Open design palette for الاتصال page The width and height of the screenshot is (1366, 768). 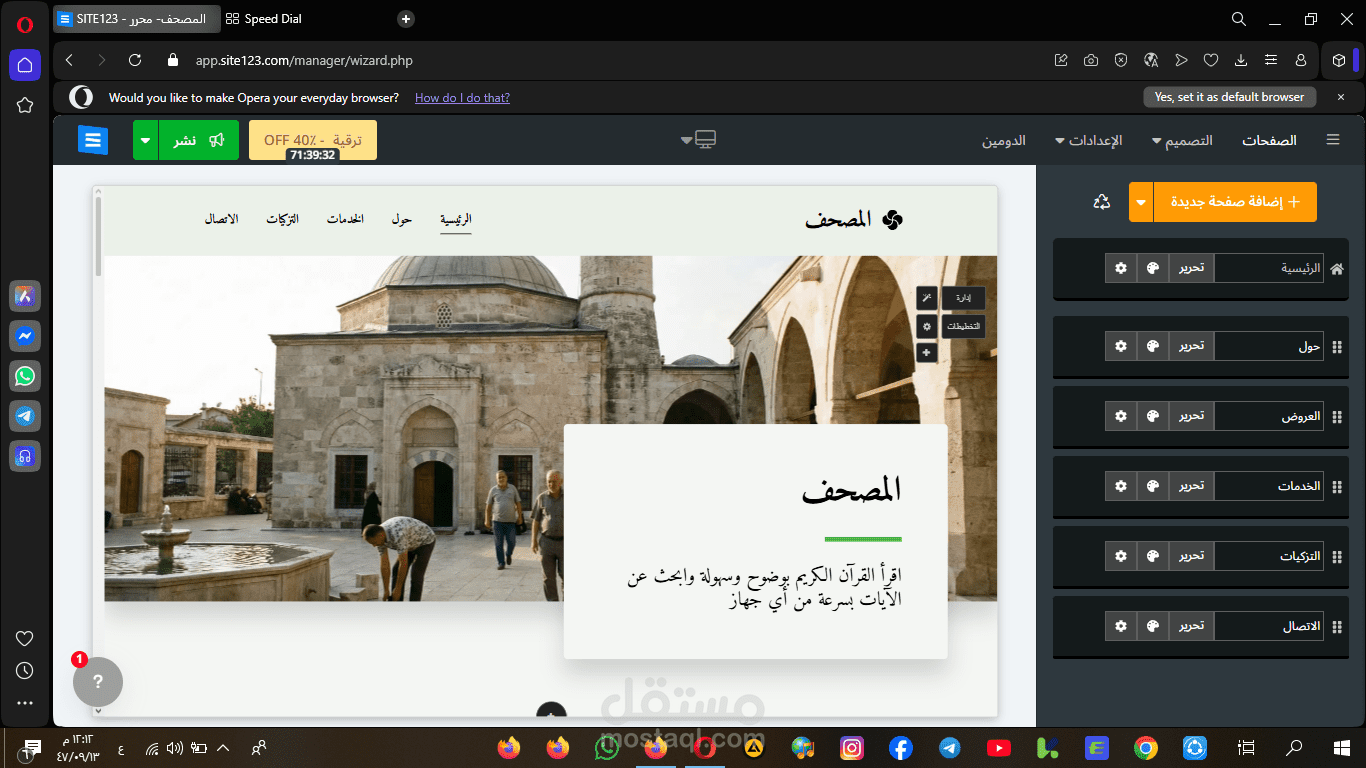[1152, 626]
